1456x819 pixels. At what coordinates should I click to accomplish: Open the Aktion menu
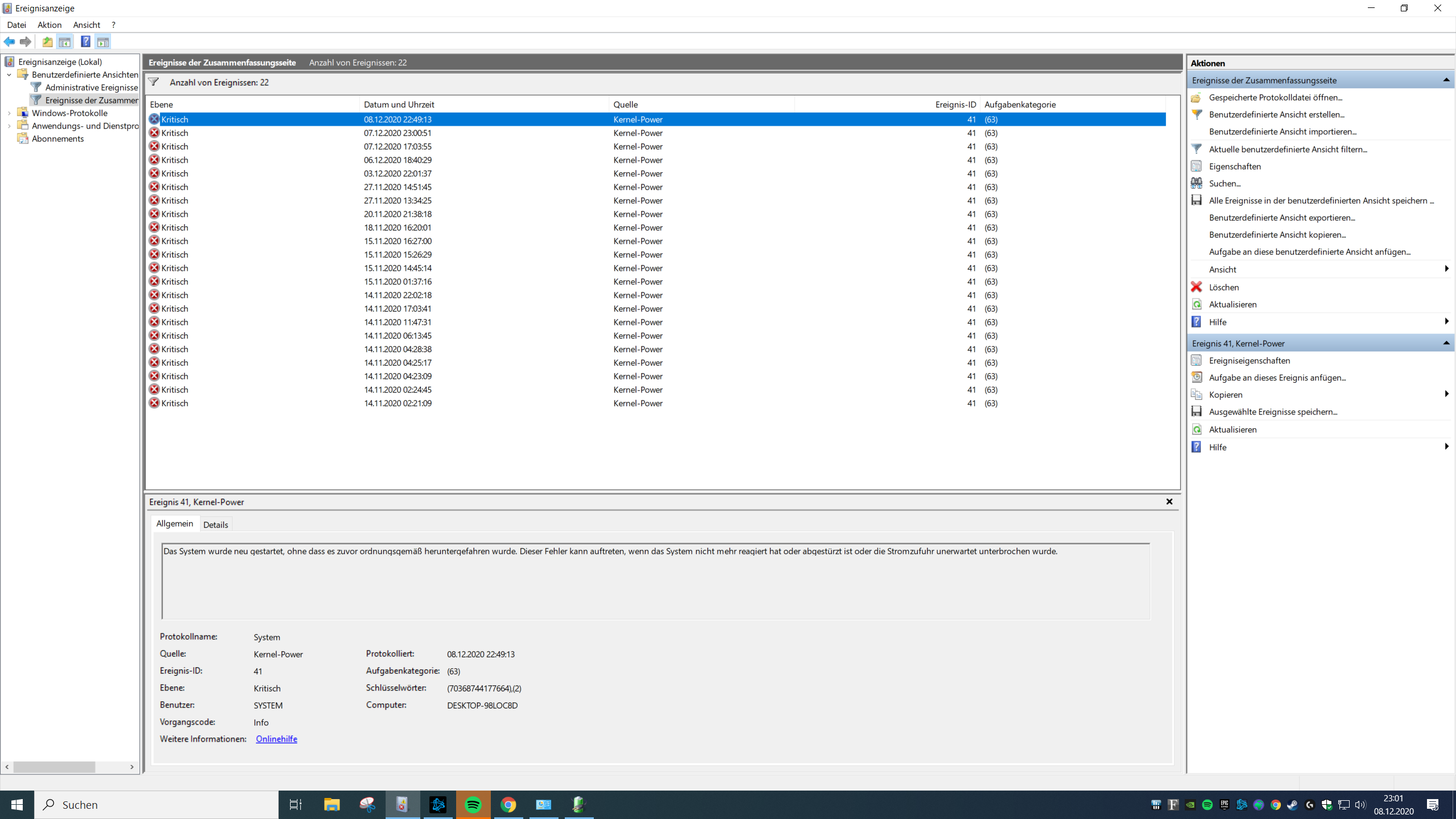coord(49,24)
